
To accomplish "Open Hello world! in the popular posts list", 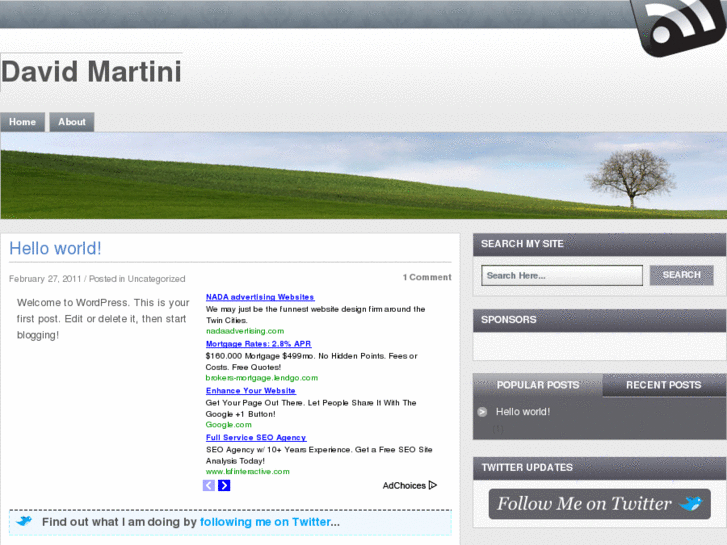I will (523, 412).
